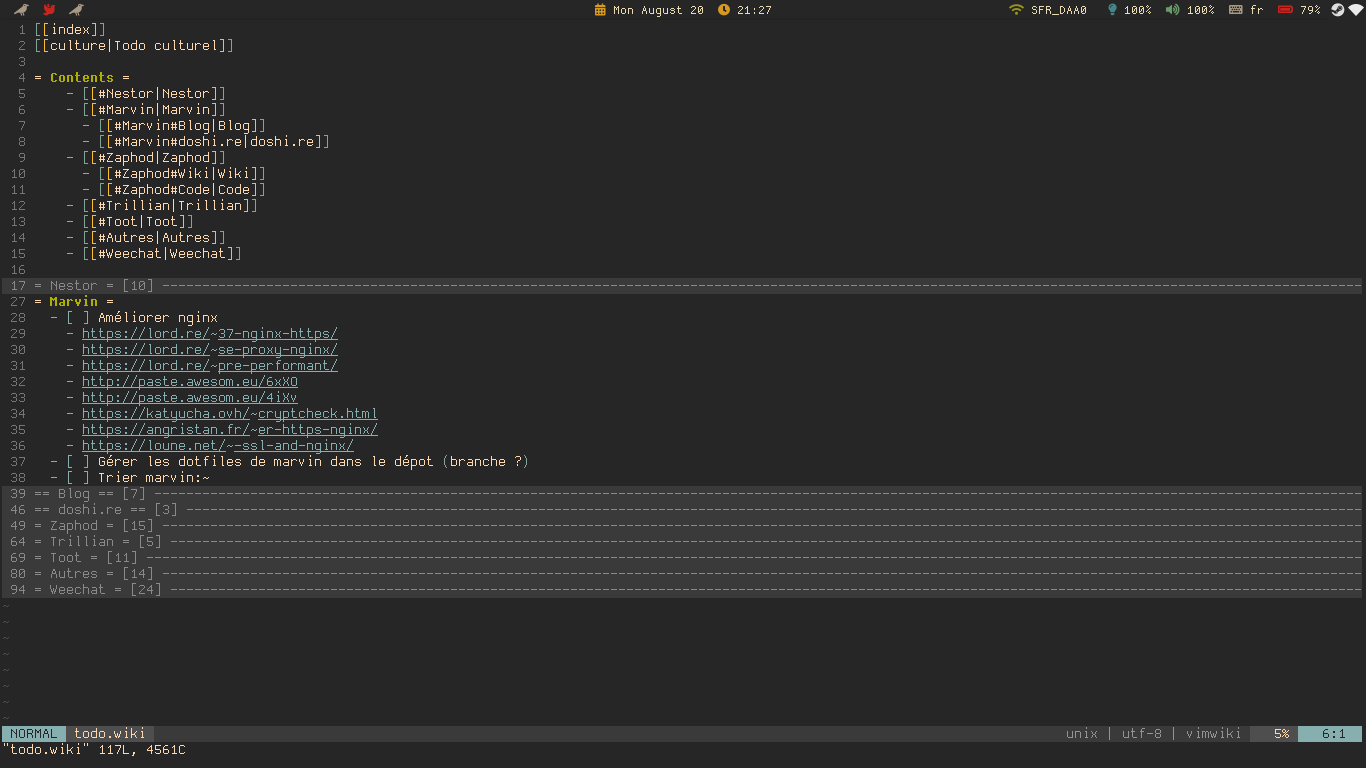Click the fr keyboard layout icon
Image resolution: width=1366 pixels, height=768 pixels.
coord(1238,9)
